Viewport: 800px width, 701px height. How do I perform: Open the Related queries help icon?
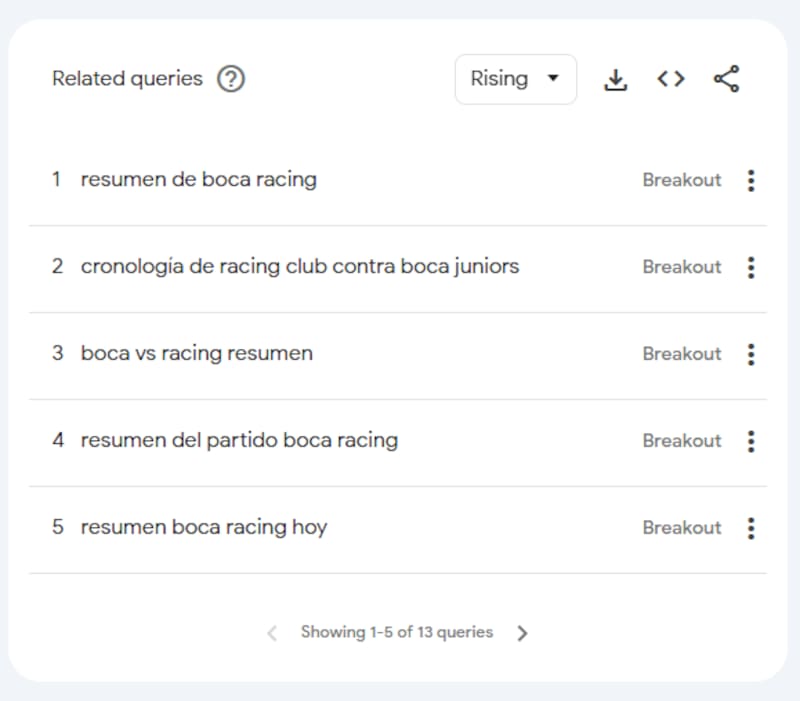point(231,79)
